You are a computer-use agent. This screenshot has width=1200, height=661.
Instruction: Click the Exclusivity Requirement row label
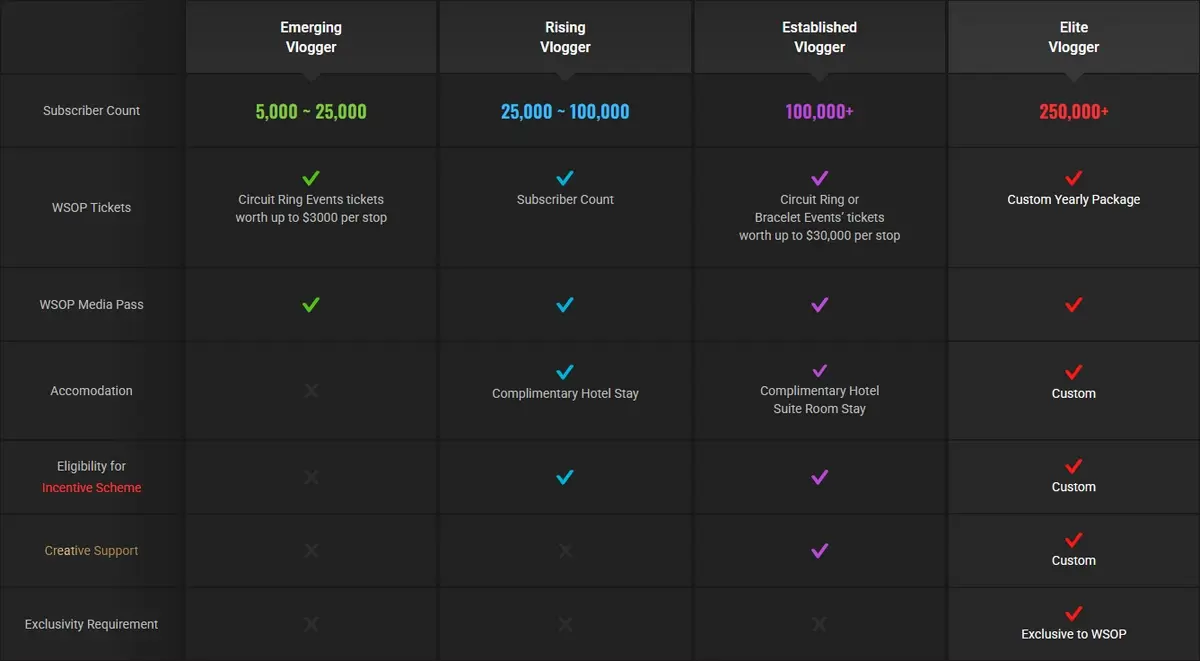[92, 624]
